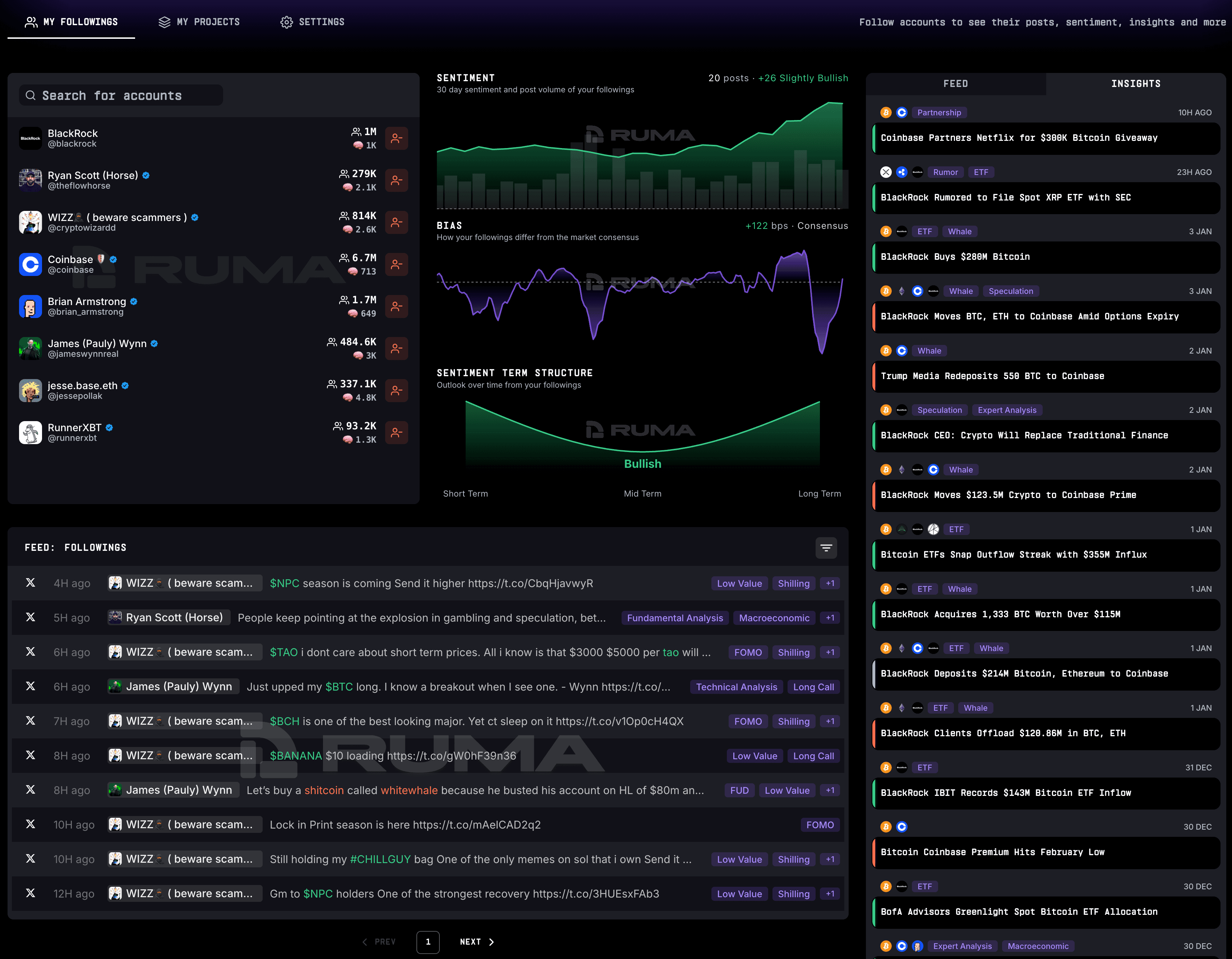Click the Bitcoin icon above the Netflix insight

pos(886,113)
